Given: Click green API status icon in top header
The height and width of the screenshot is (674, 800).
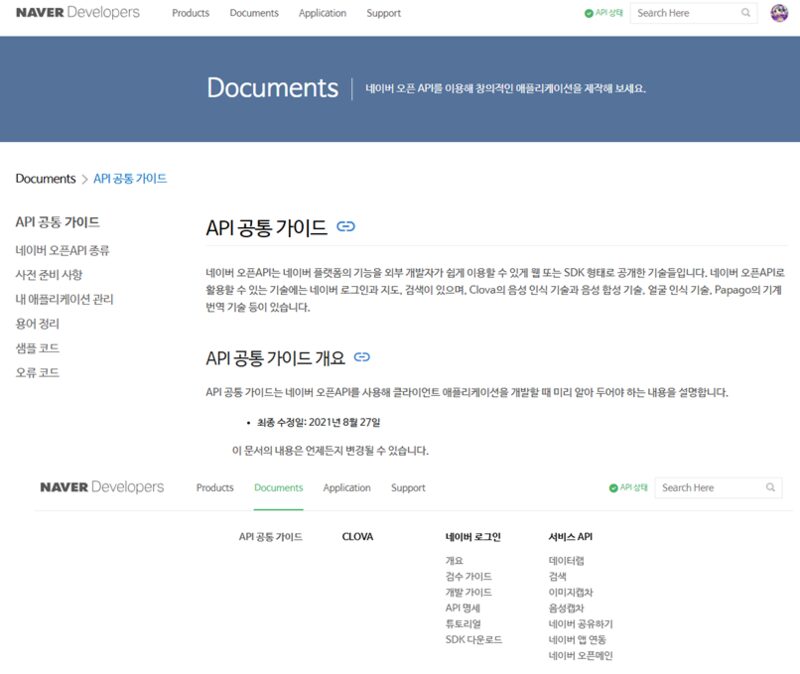Looking at the screenshot, I should (588, 13).
